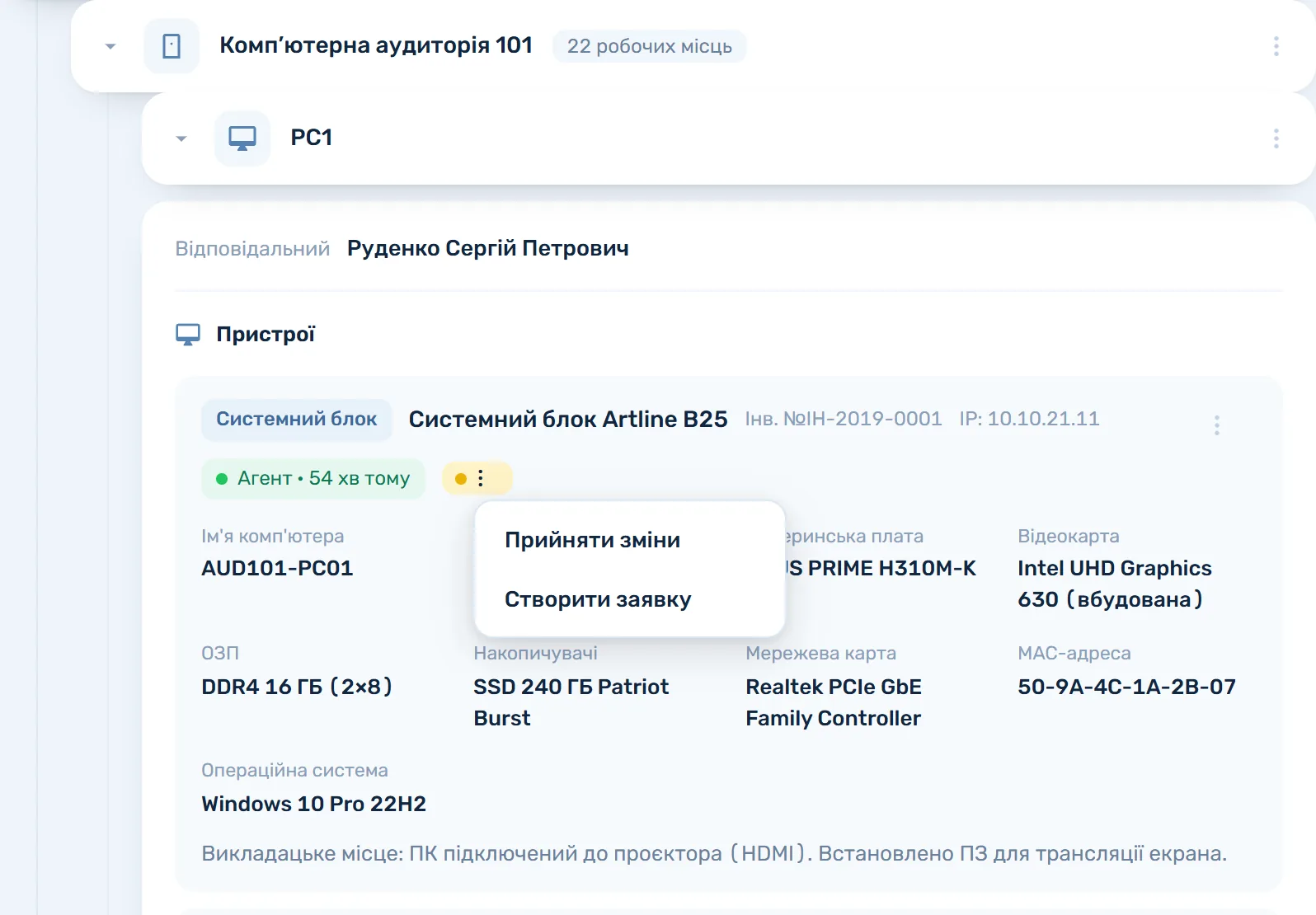
Task: Collapse the PC1 workstation arrow
Action: click(181, 138)
